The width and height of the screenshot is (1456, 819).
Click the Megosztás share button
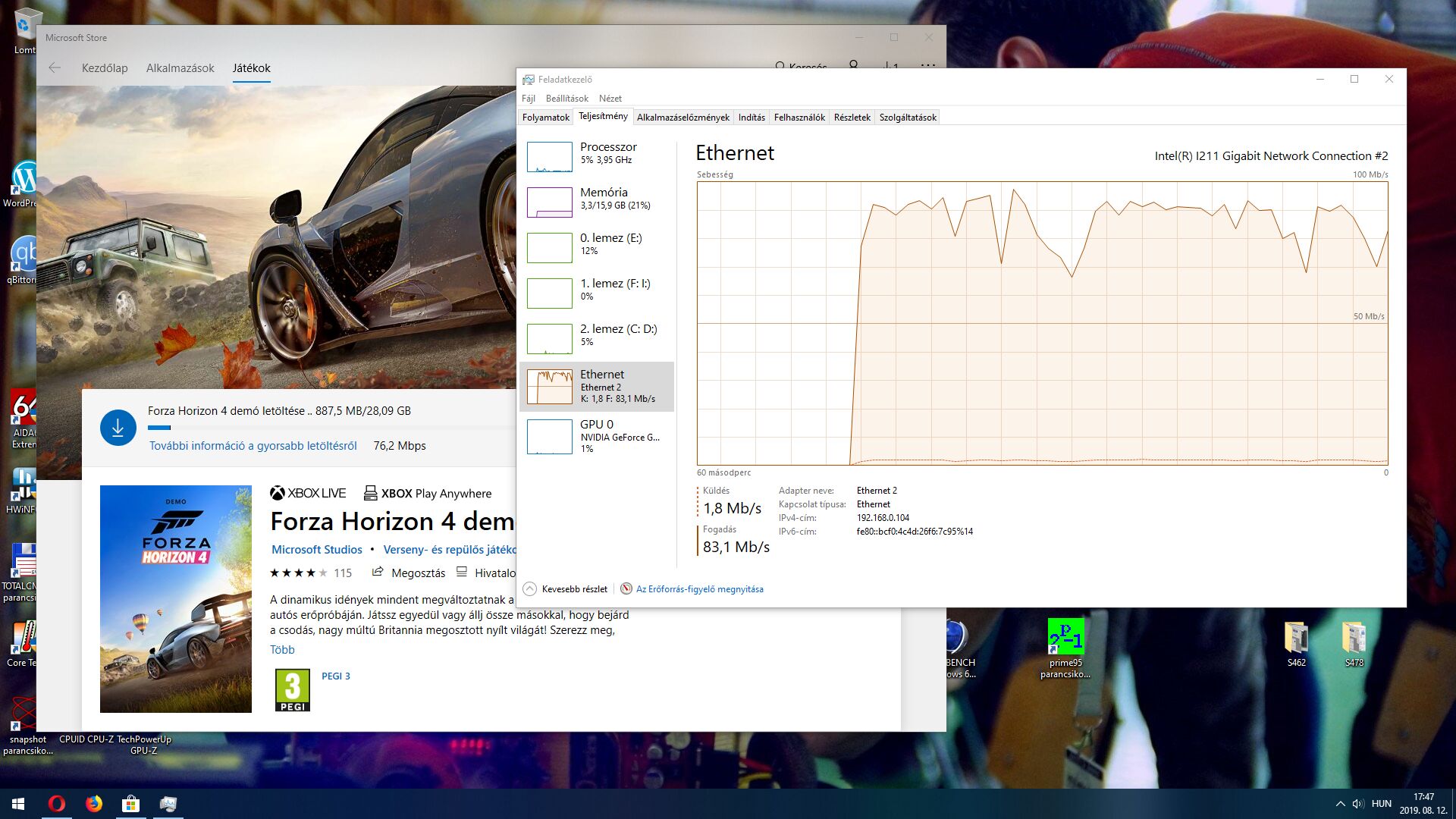pos(408,573)
